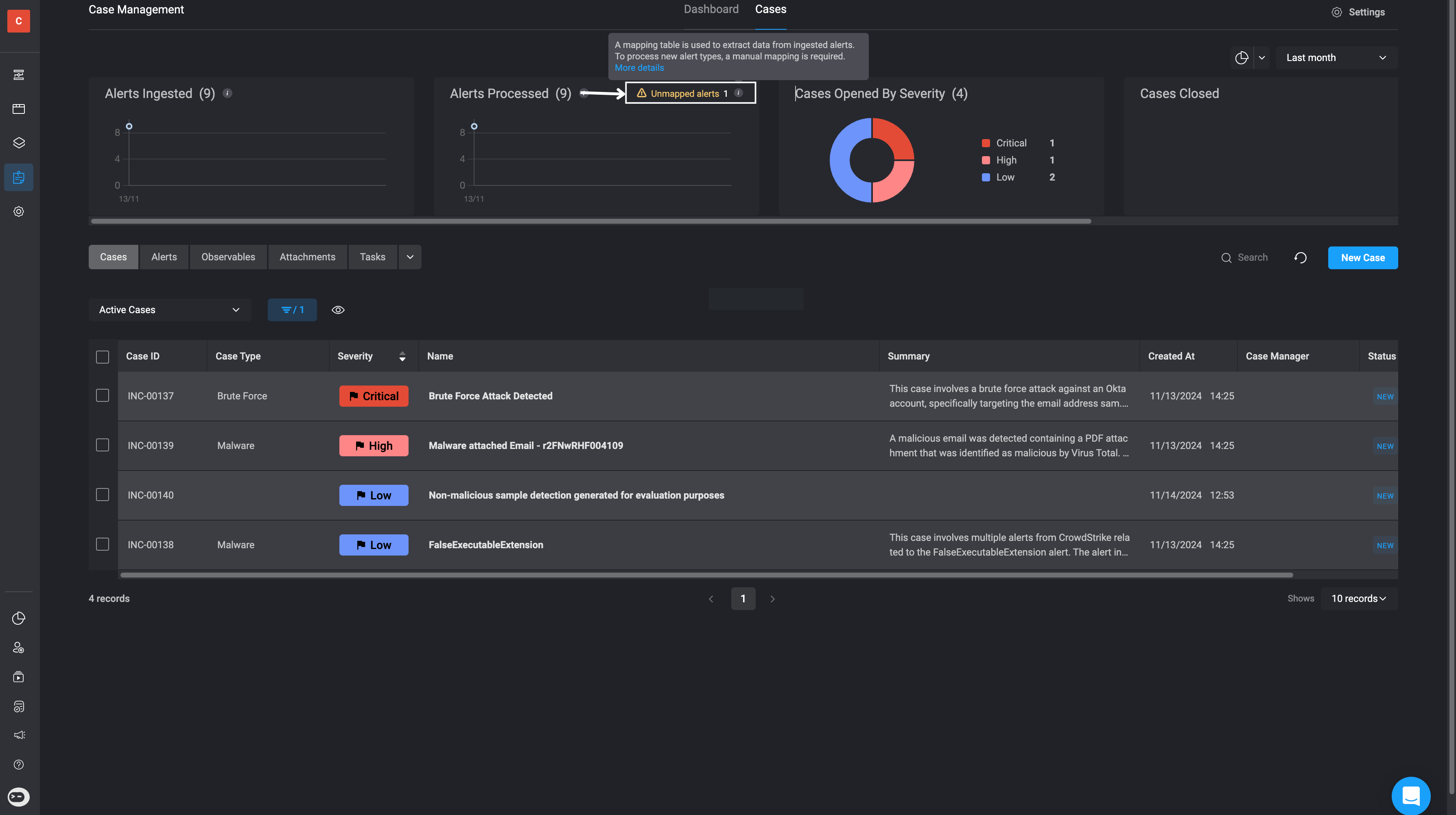Expand chart type chevron beside pie icon
Image resolution: width=1456 pixels, height=815 pixels.
click(x=1261, y=58)
